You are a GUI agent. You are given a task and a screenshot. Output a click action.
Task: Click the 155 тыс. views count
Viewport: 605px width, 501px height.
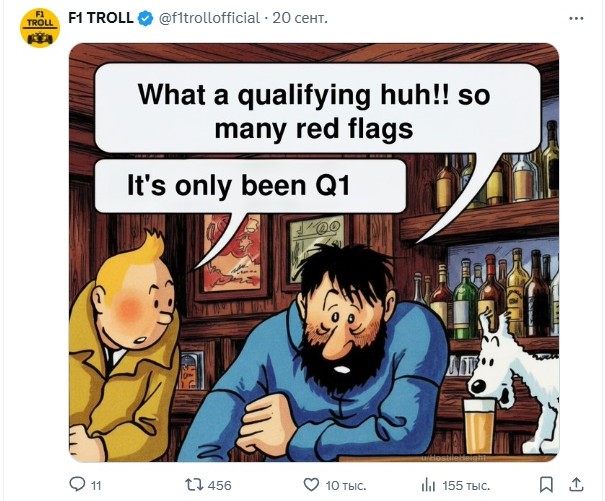tap(466, 486)
